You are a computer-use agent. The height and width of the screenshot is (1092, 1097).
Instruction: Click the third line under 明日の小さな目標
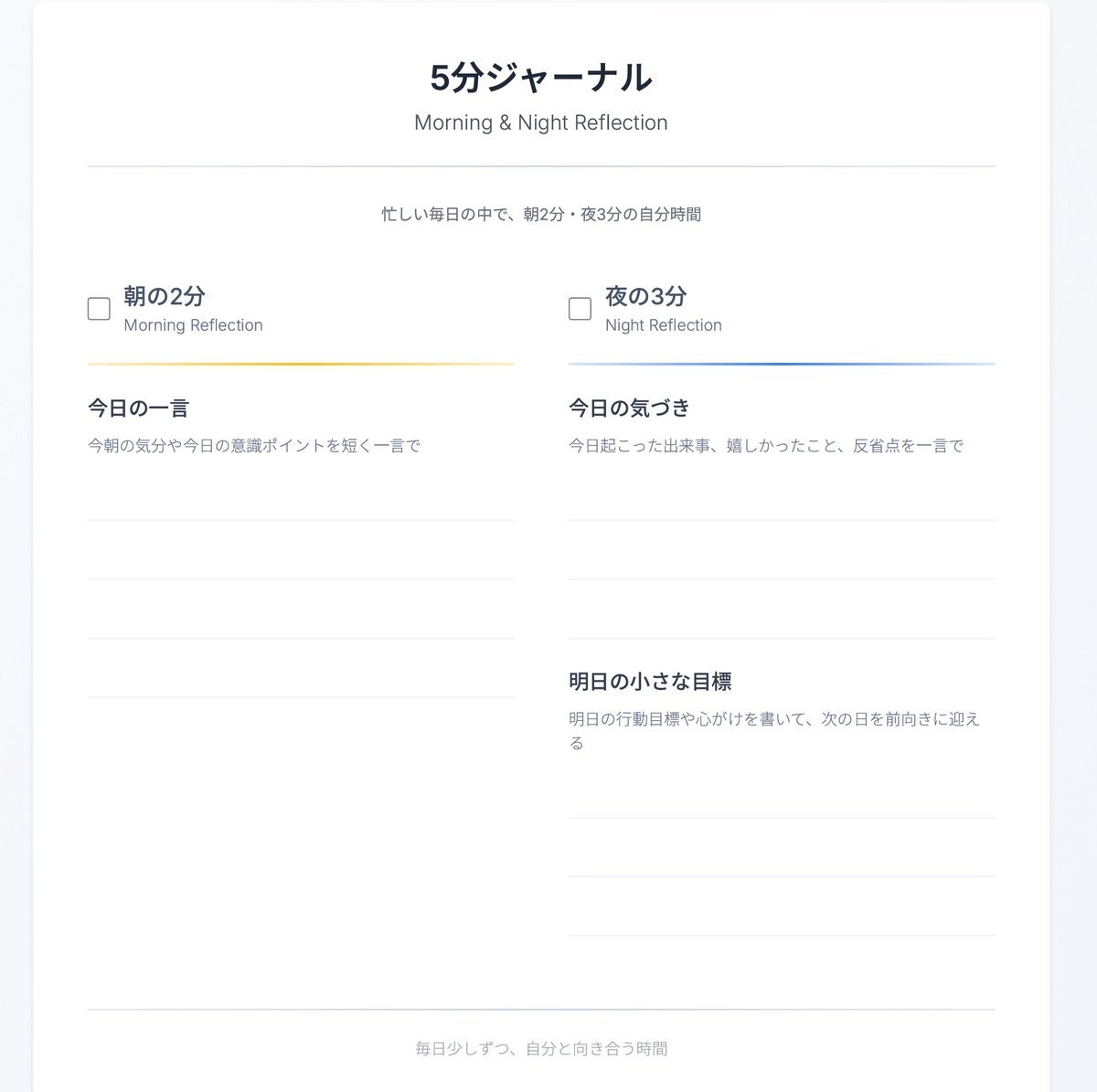782,906
